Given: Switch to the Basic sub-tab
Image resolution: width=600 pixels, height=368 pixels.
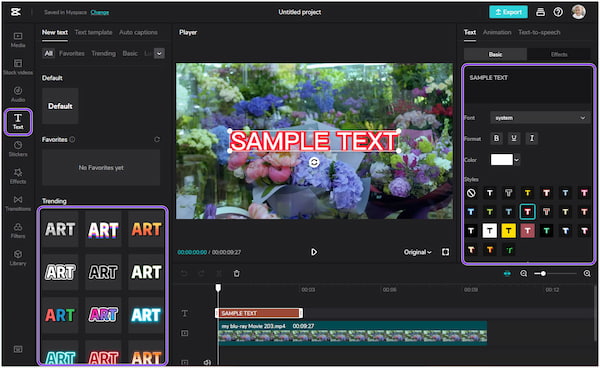Looking at the screenshot, I should click(495, 54).
